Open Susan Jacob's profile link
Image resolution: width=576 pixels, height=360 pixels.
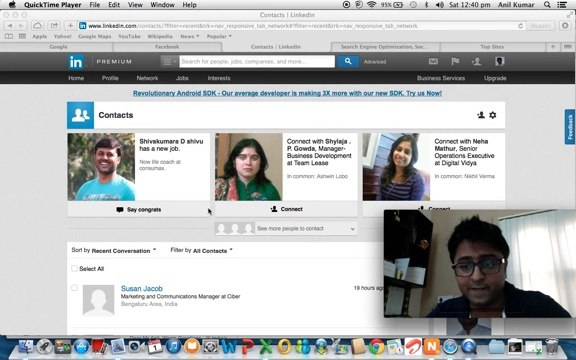(142, 288)
